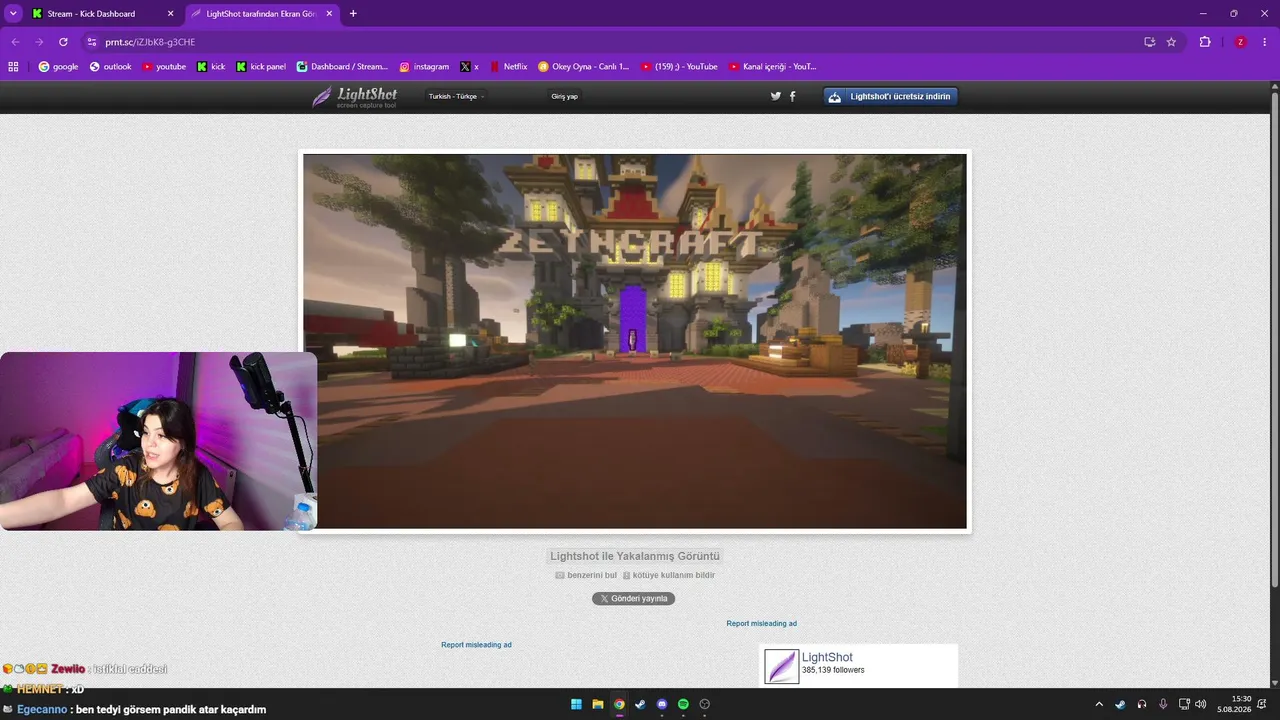Click the right-hand Report misleading ad link

point(762,624)
